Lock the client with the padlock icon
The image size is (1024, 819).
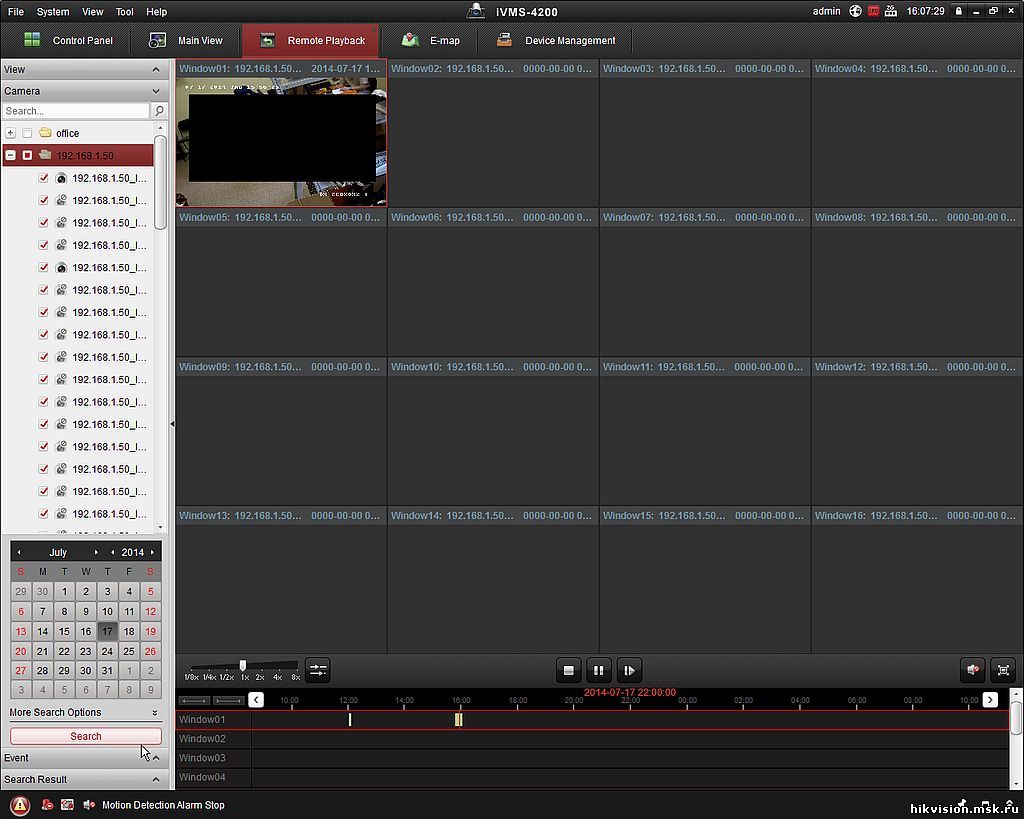[x=958, y=11]
